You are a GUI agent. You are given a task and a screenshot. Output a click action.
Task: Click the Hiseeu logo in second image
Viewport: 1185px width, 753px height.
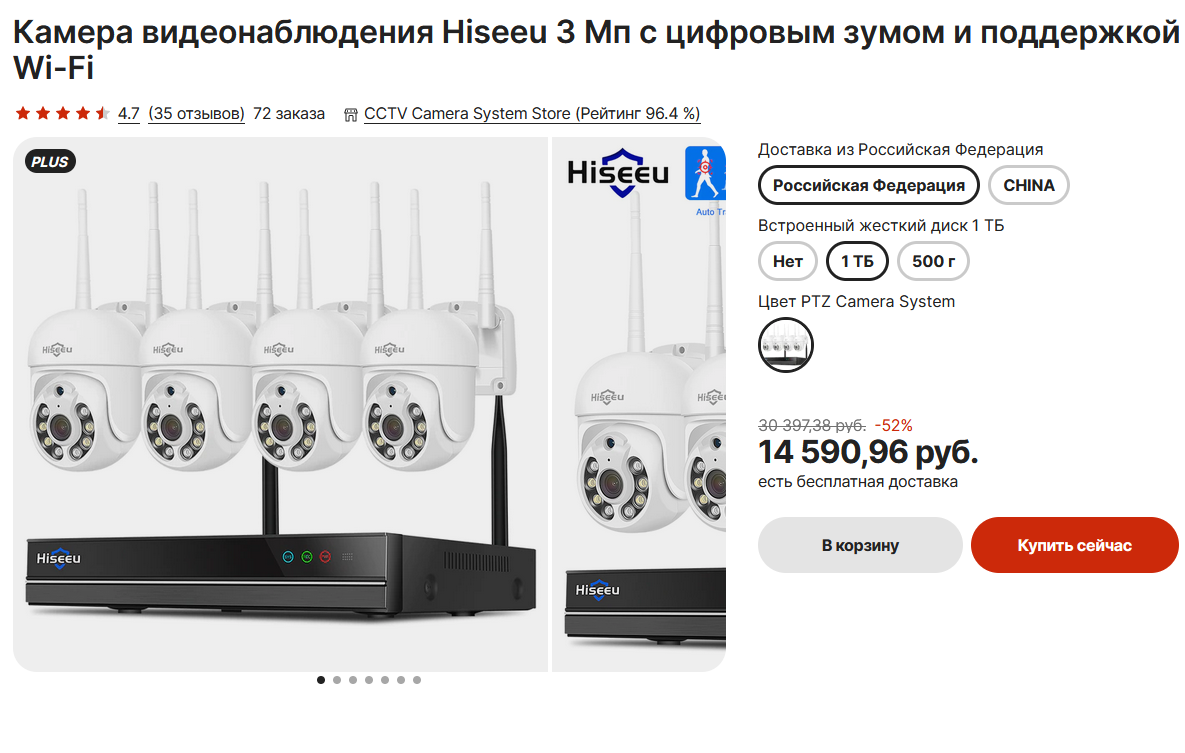(x=618, y=172)
